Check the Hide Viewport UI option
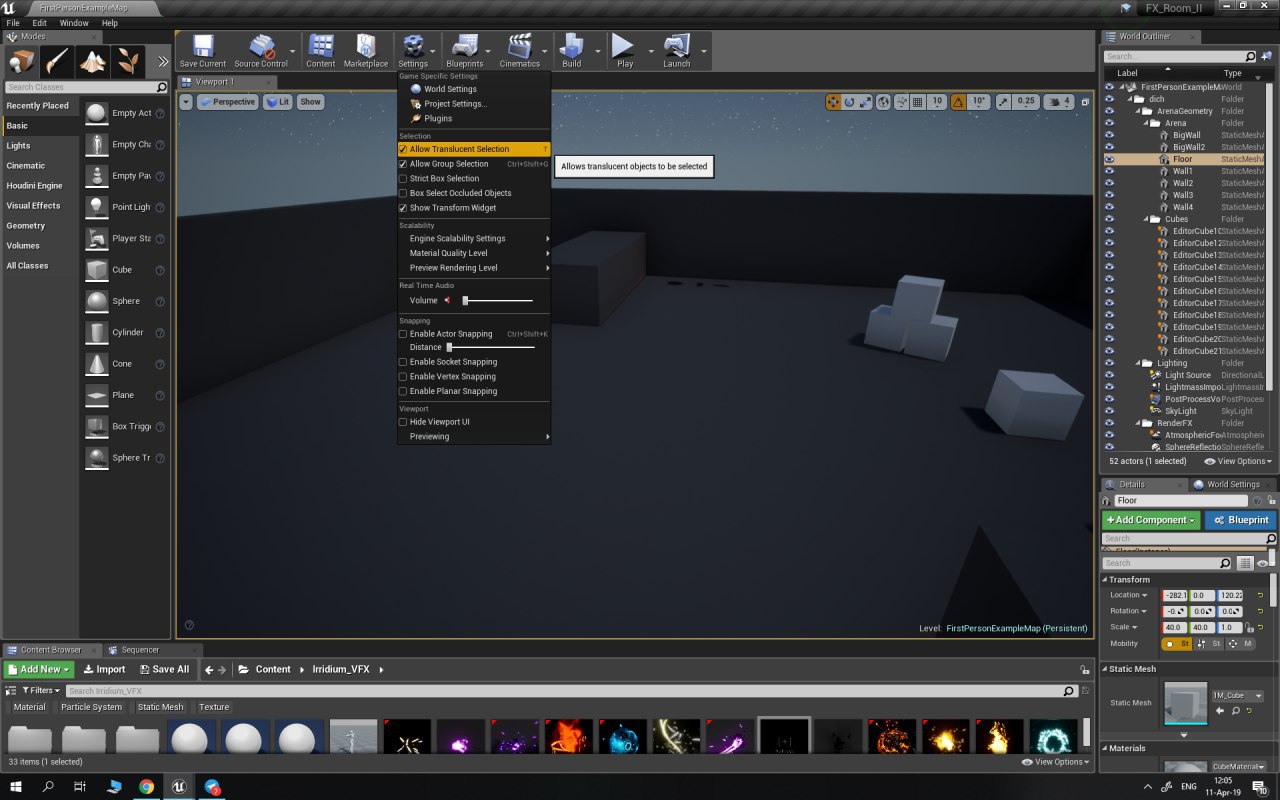The width and height of the screenshot is (1280, 800). (x=403, y=422)
